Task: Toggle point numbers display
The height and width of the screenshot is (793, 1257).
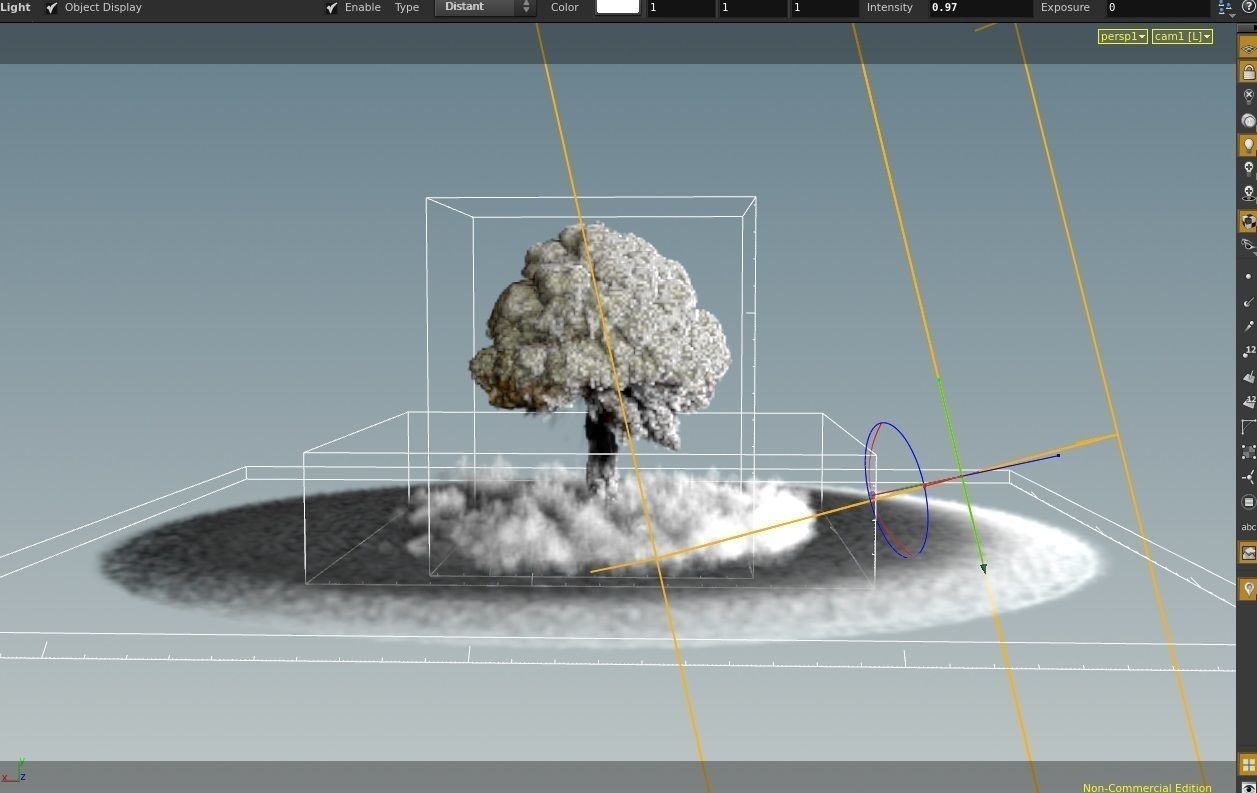Action: click(x=1247, y=352)
